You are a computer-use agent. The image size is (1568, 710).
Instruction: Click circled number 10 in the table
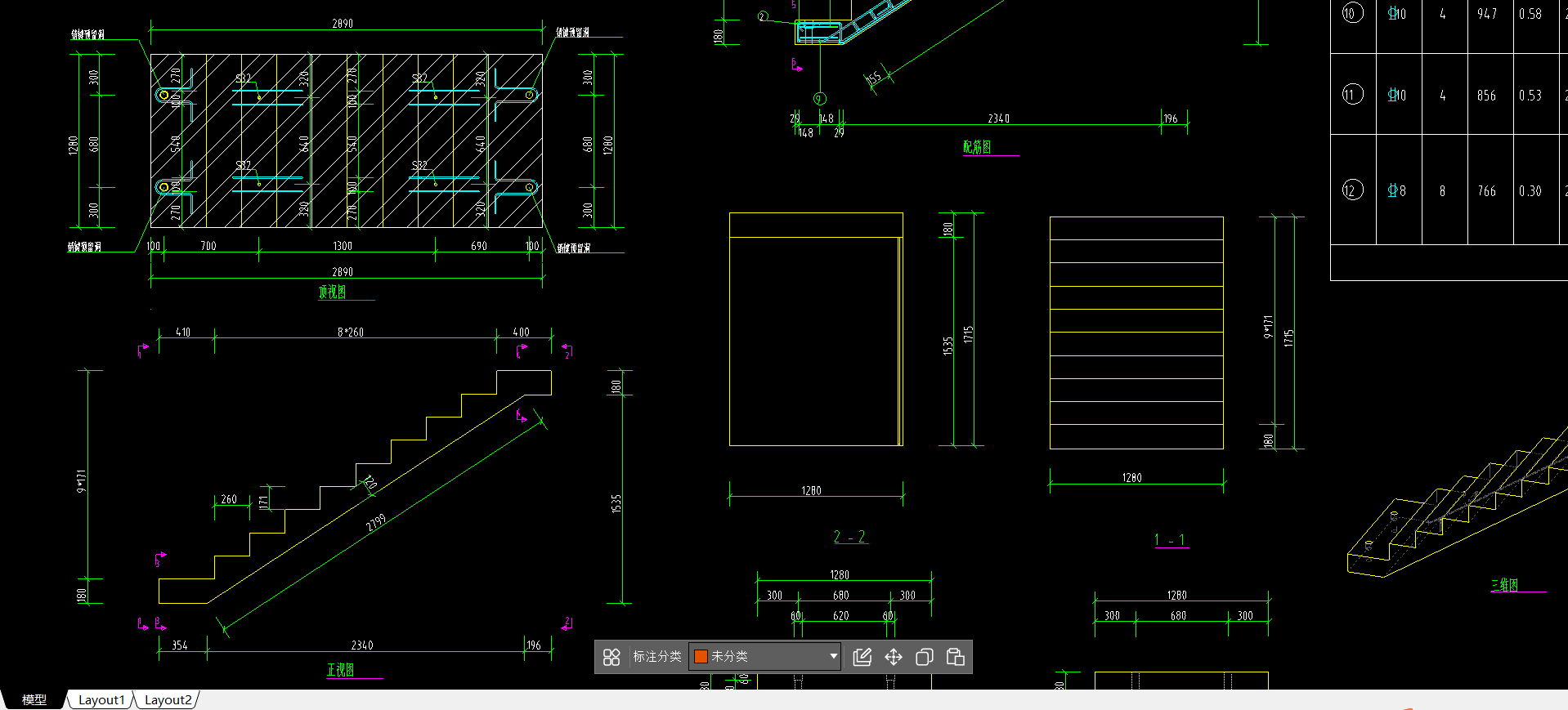1352,13
